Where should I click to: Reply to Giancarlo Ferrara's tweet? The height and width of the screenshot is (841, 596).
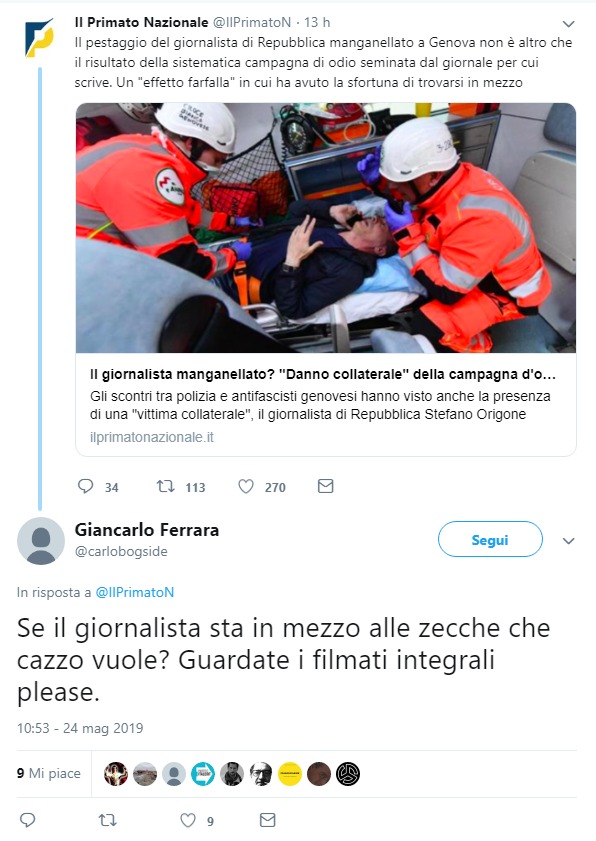click(x=27, y=820)
